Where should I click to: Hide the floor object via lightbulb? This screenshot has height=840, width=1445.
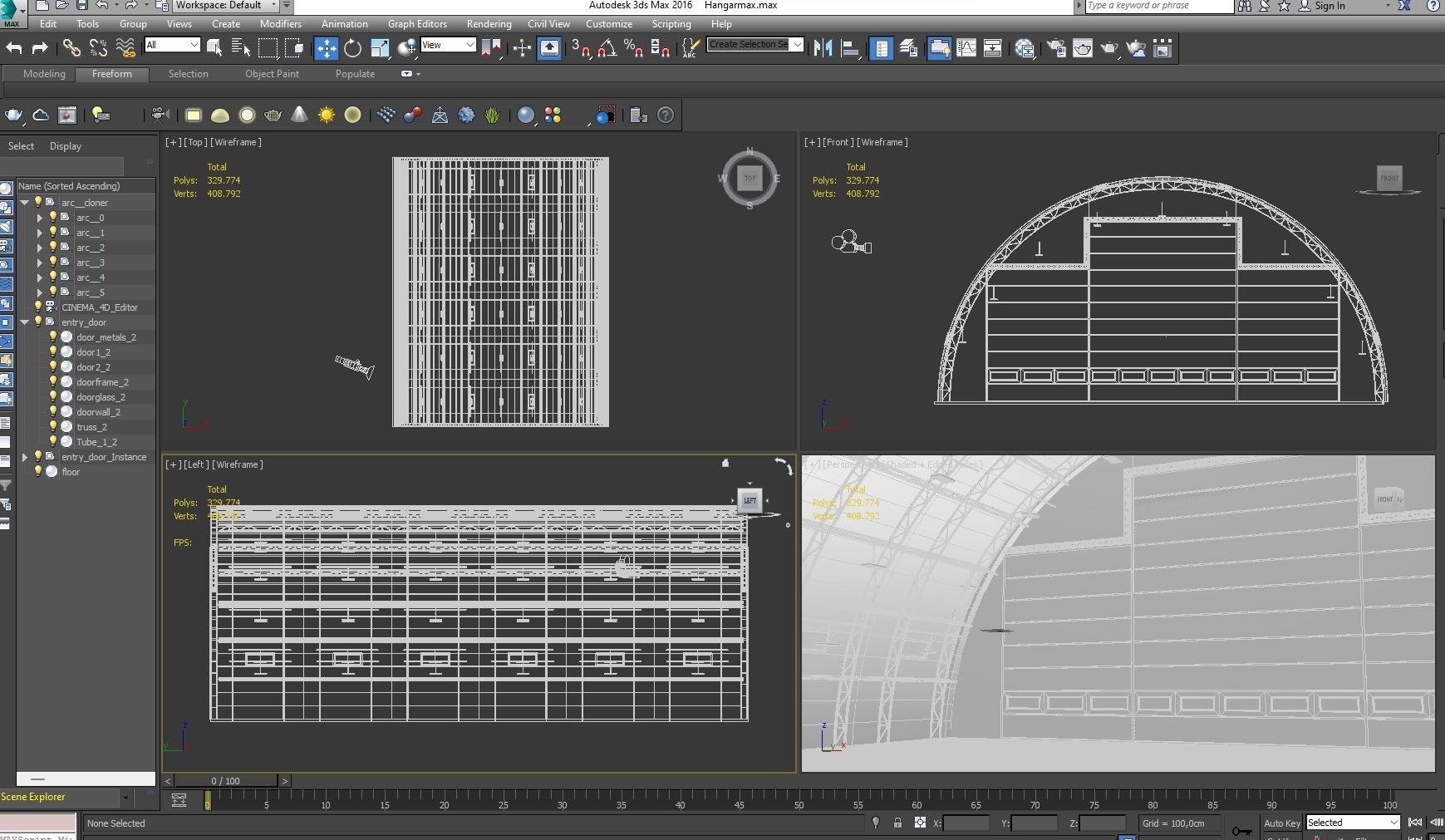[x=38, y=472]
